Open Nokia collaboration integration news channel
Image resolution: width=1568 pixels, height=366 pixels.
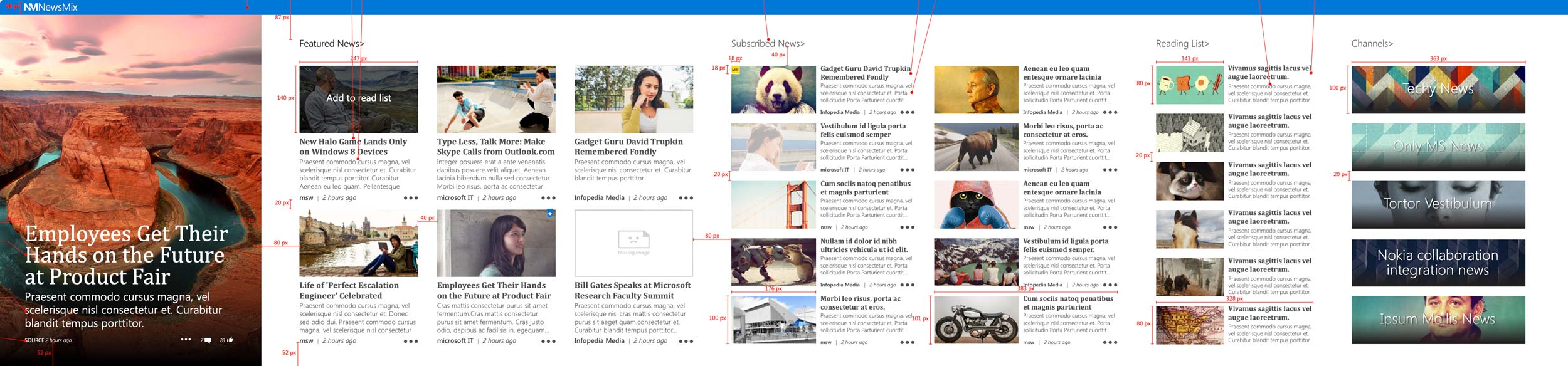1438,263
